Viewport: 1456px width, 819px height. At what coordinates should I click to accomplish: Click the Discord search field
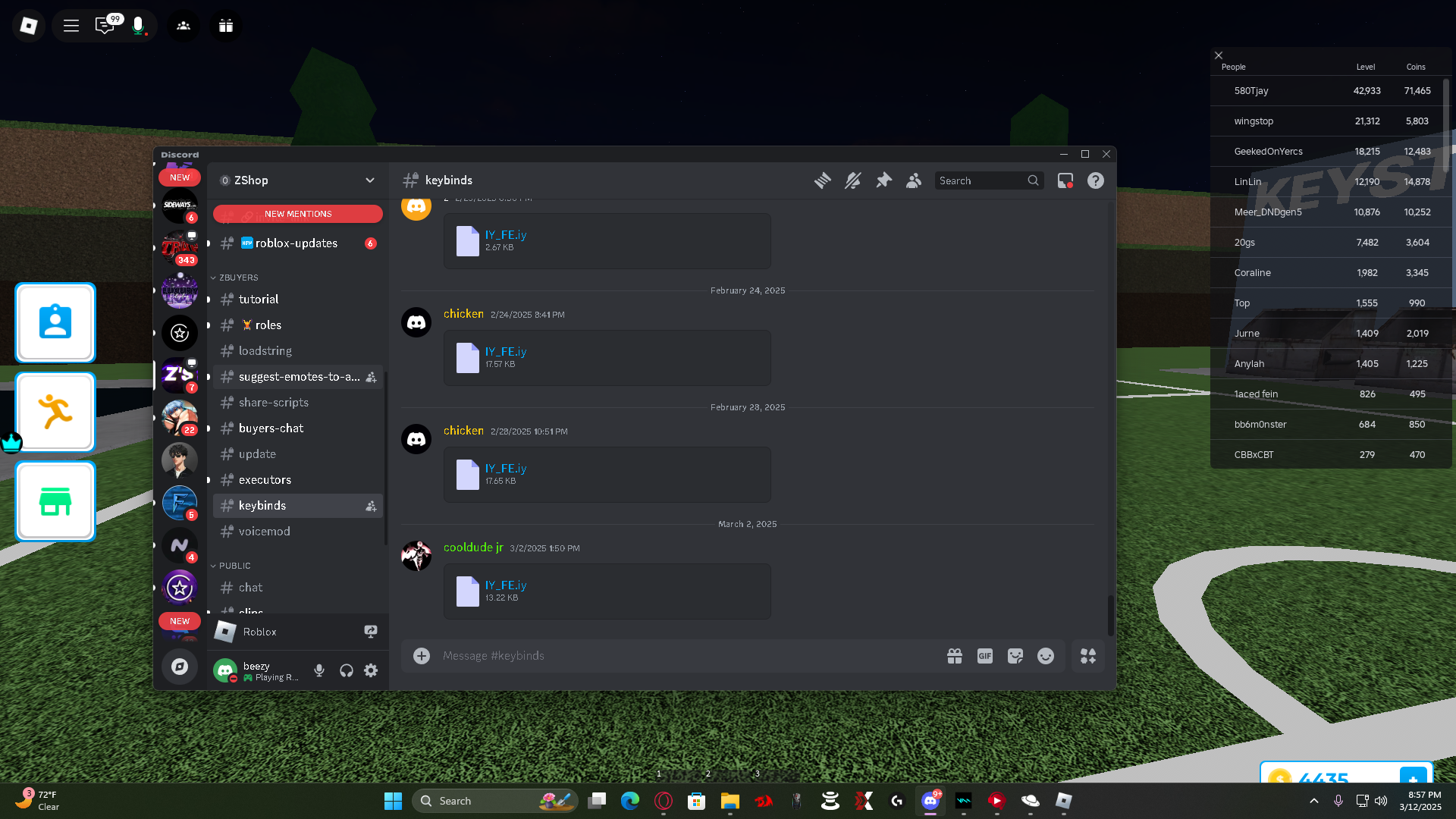(989, 180)
